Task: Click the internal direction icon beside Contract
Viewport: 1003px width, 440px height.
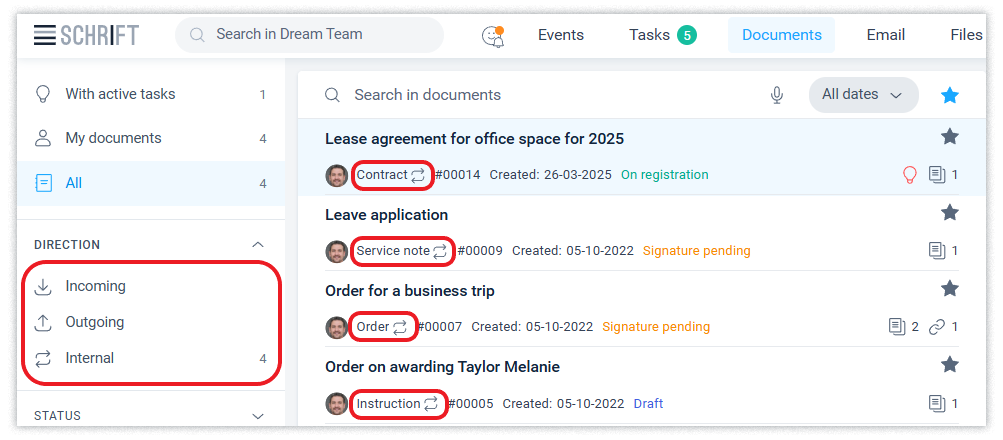Action: pyautogui.click(x=418, y=175)
